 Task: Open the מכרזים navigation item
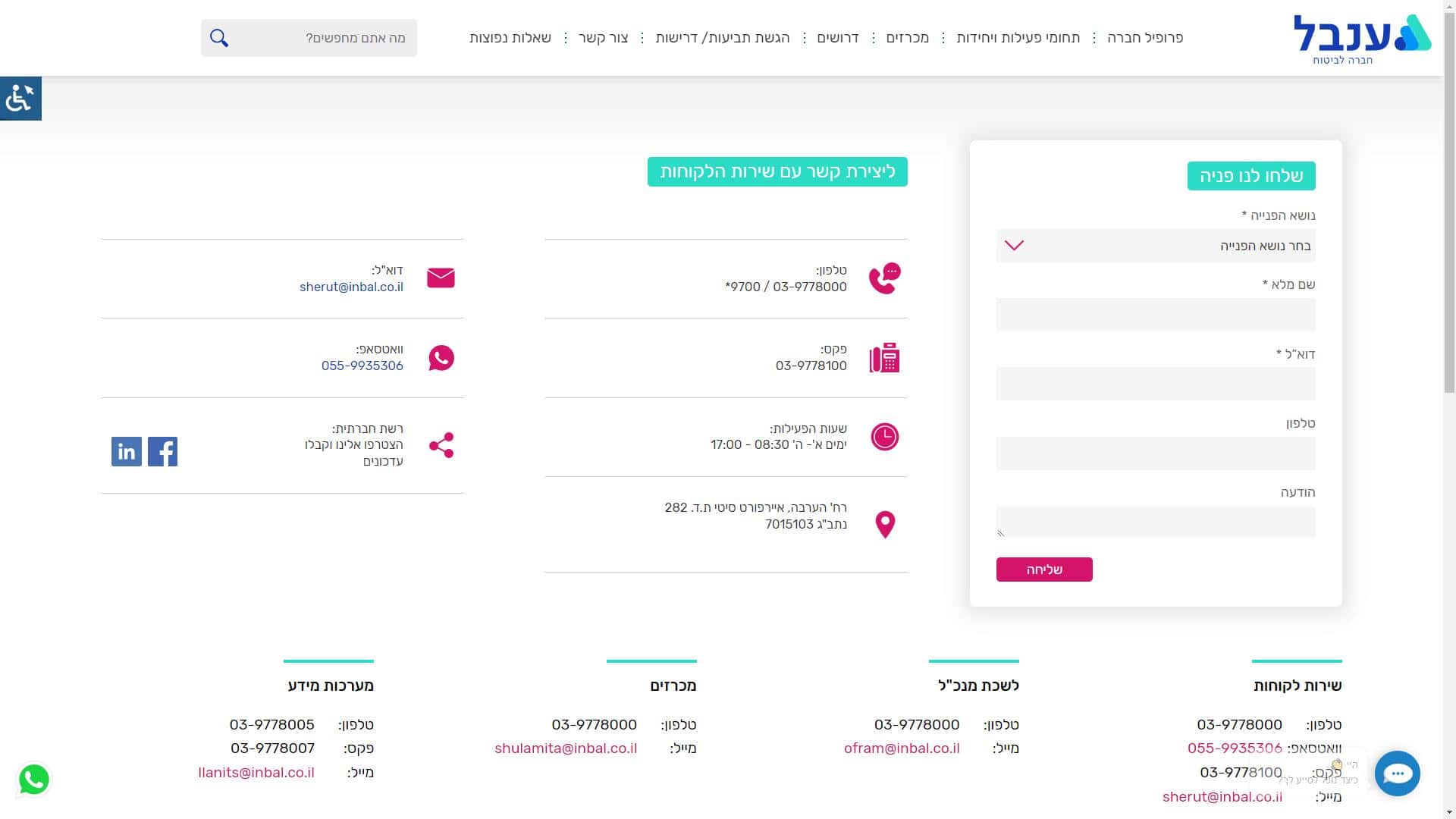tap(907, 38)
